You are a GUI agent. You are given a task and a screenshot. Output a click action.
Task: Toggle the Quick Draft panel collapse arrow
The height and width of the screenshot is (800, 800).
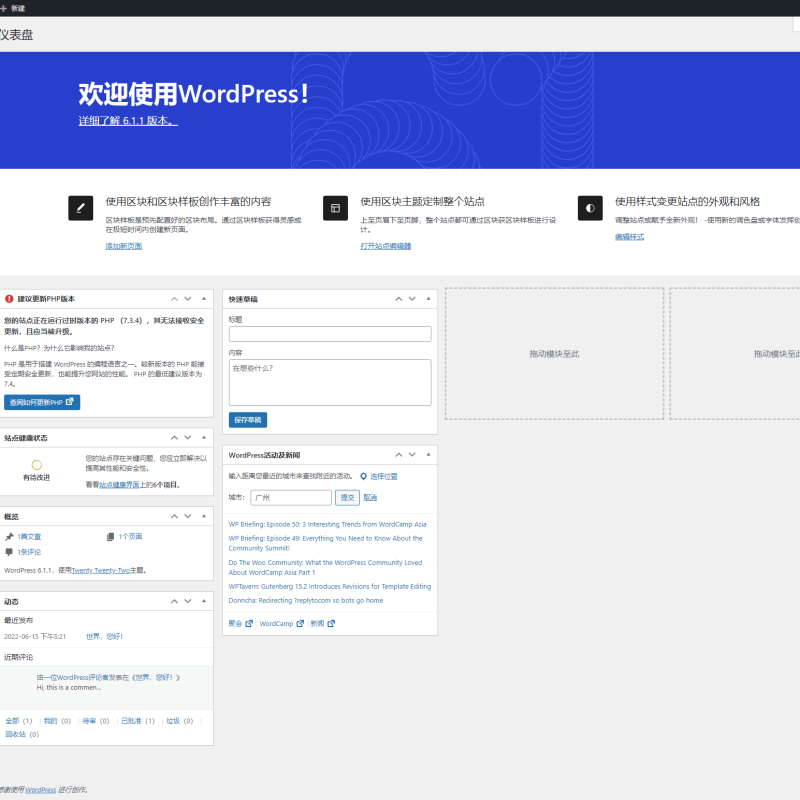pyautogui.click(x=429, y=299)
